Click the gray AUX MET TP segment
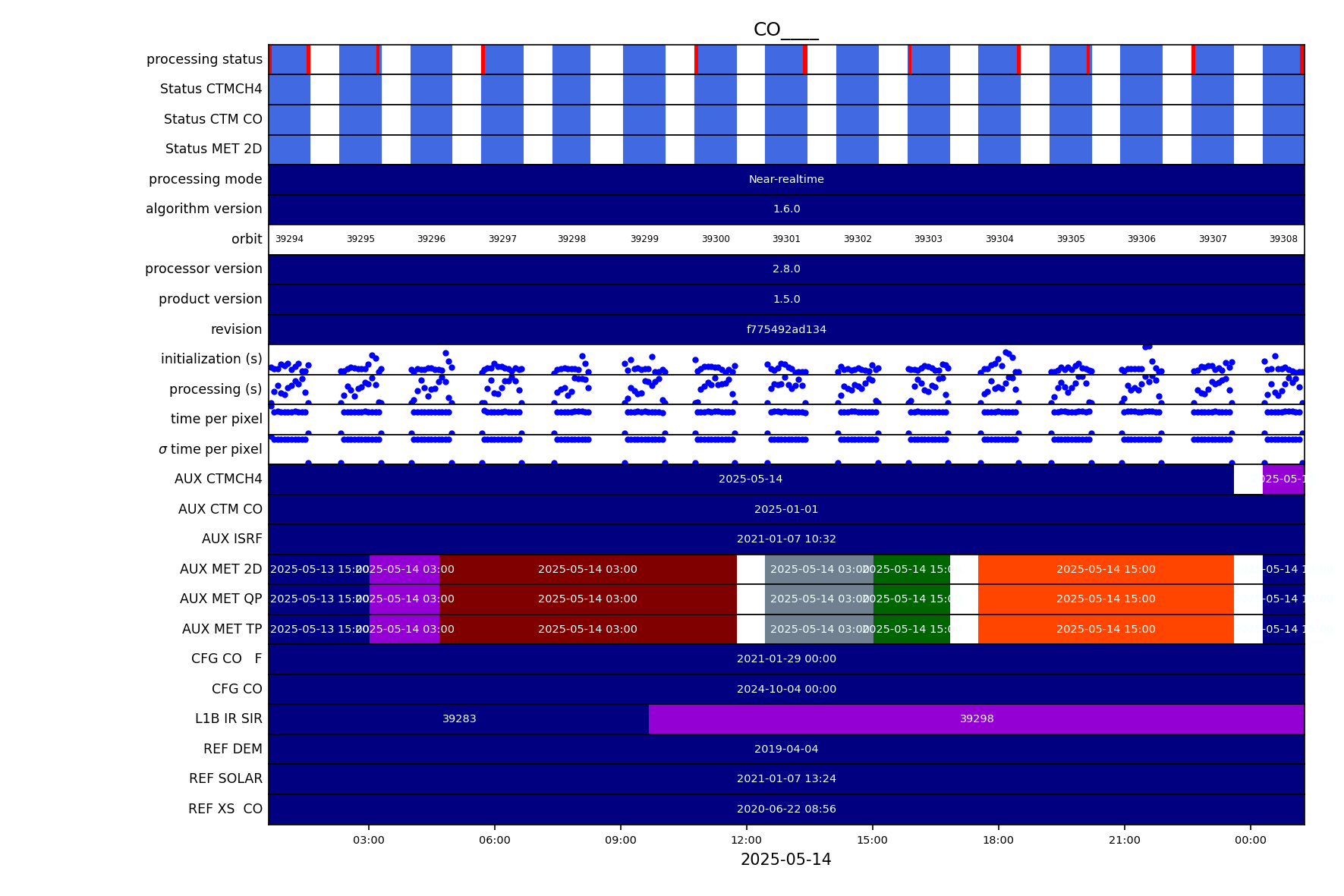1344x896 pixels. tap(819, 630)
